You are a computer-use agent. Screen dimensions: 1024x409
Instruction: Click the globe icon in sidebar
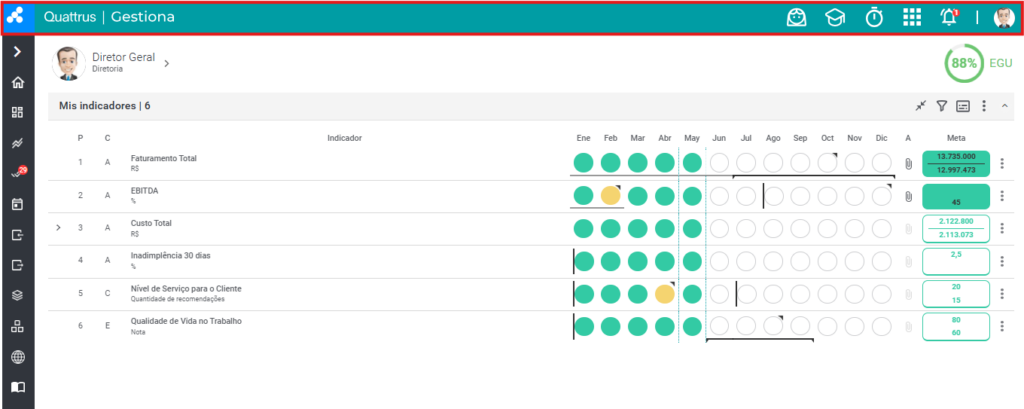(x=18, y=357)
